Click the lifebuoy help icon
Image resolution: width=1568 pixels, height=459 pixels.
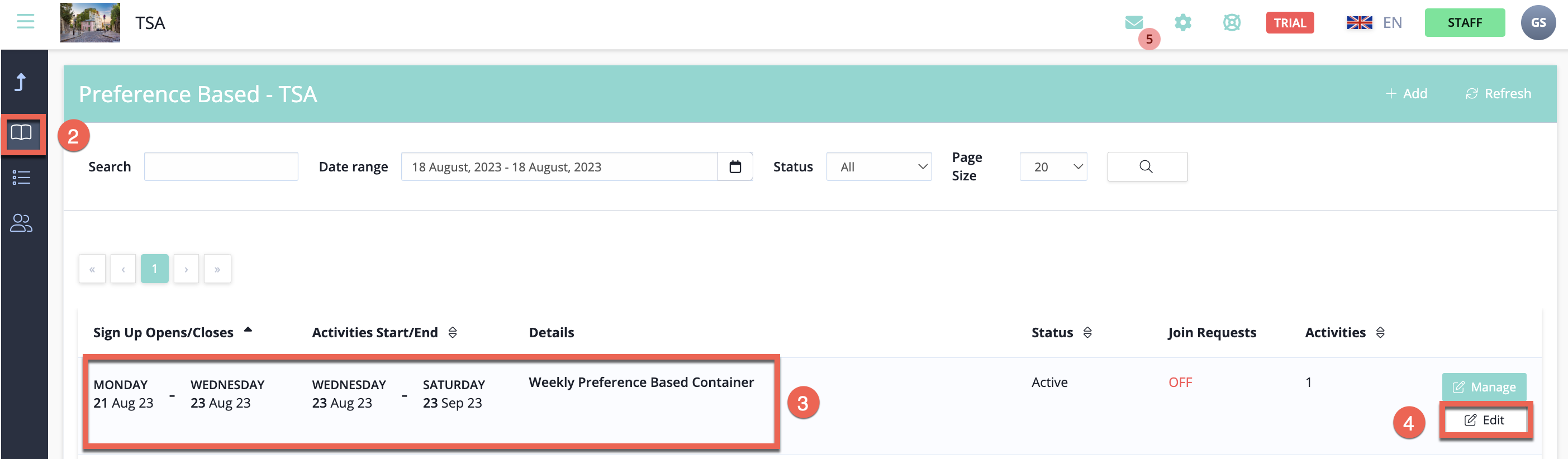[1232, 23]
